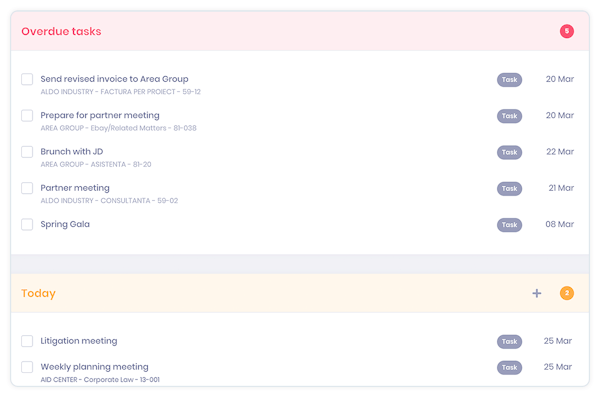Check off Send revised invoice to Area Group
Image resolution: width=600 pixels, height=397 pixels.
coord(27,79)
